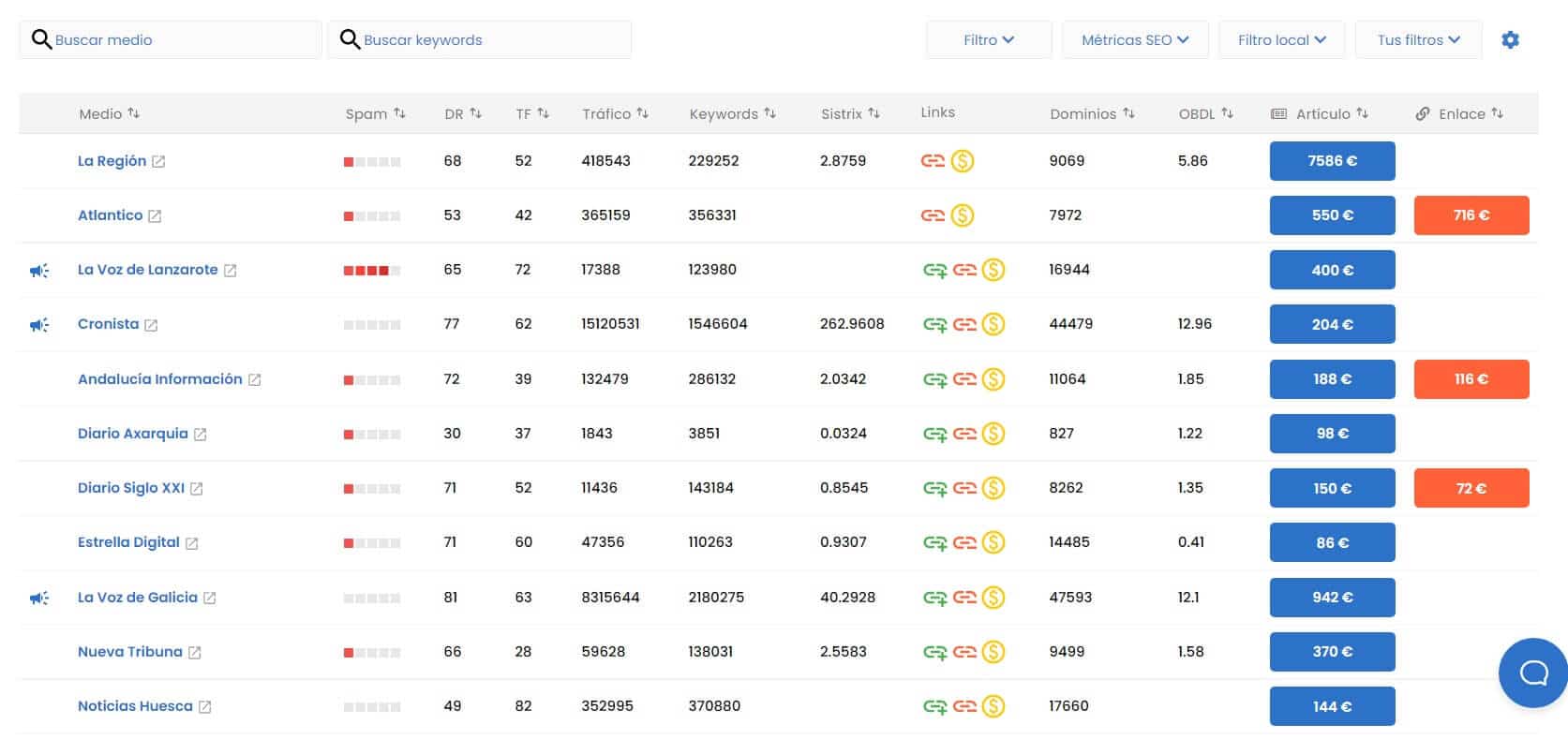Click red link icon in Atlantico row
The height and width of the screenshot is (739, 1568).
[933, 215]
